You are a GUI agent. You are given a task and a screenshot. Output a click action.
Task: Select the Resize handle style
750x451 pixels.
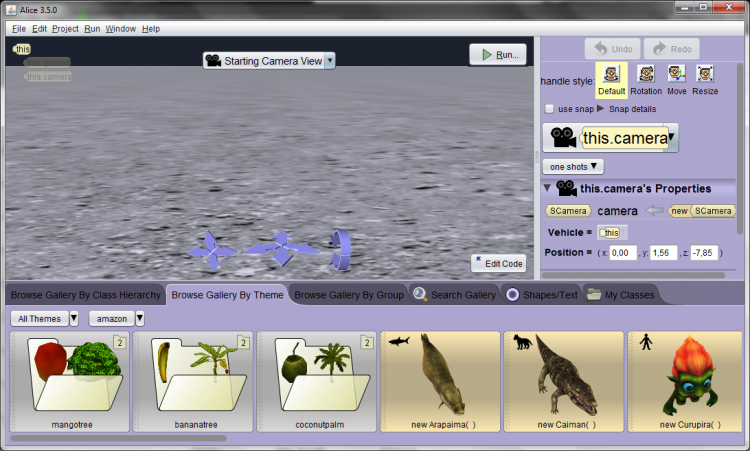point(705,80)
